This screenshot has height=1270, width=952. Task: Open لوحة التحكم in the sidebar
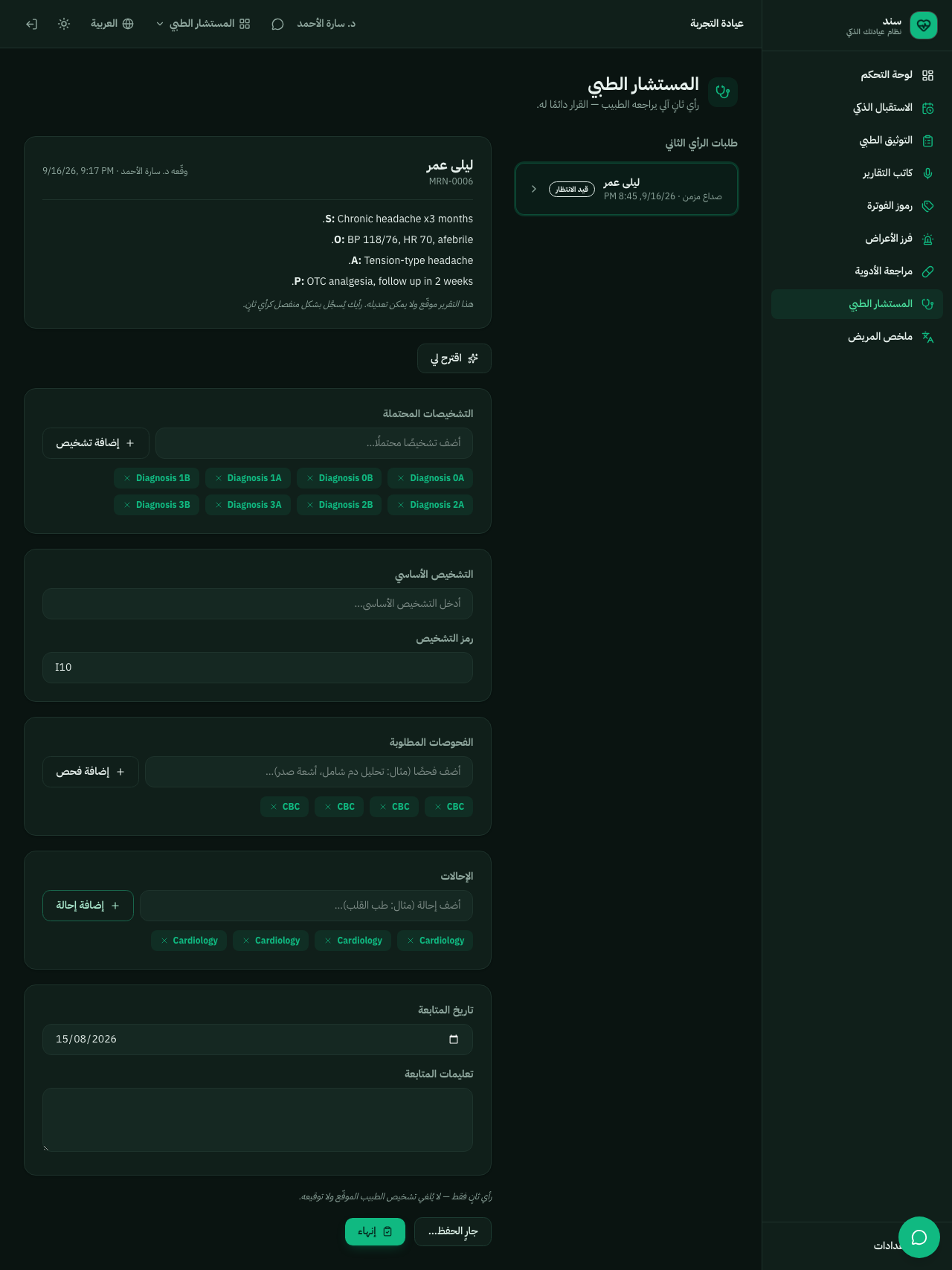(857, 75)
